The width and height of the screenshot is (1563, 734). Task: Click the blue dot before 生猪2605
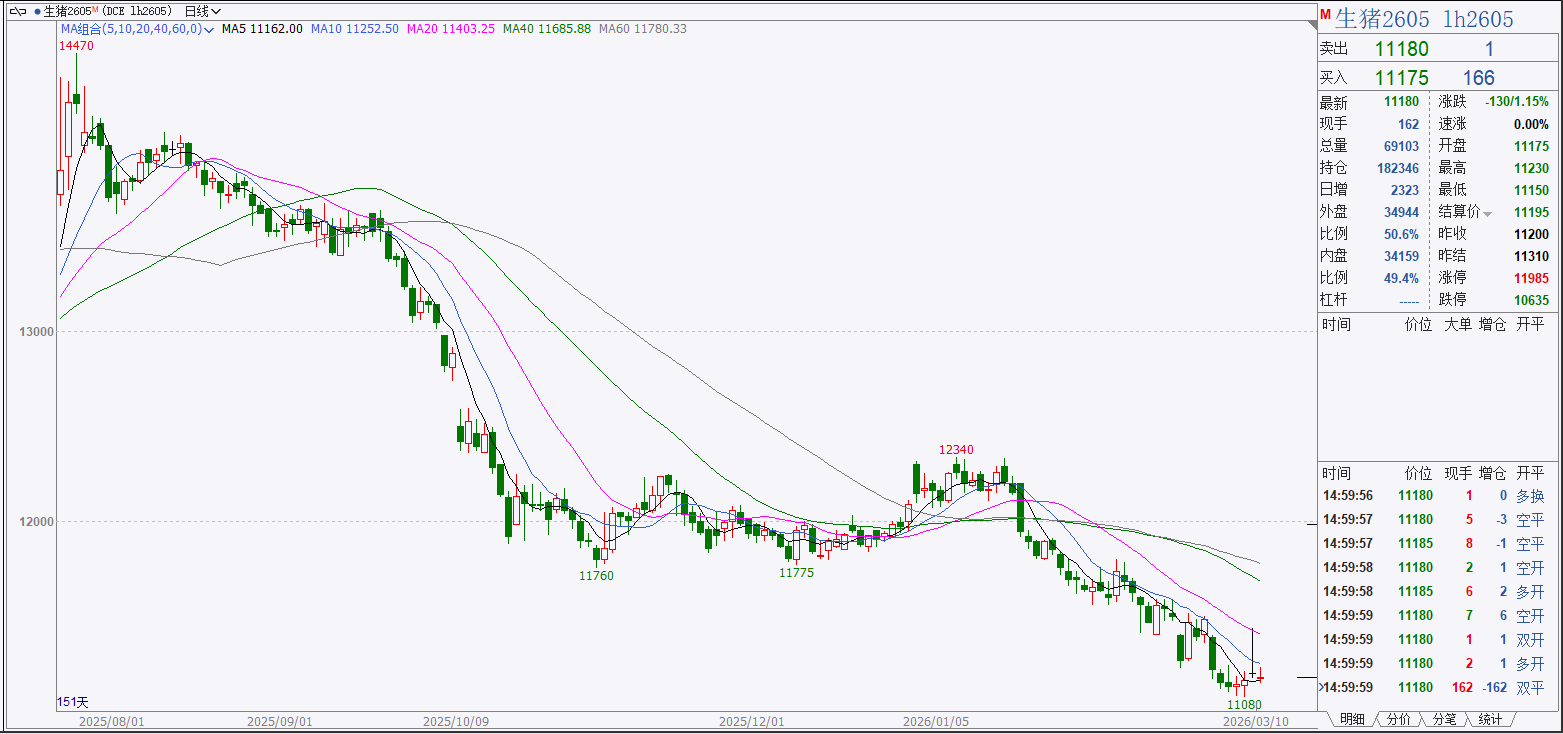tap(37, 11)
